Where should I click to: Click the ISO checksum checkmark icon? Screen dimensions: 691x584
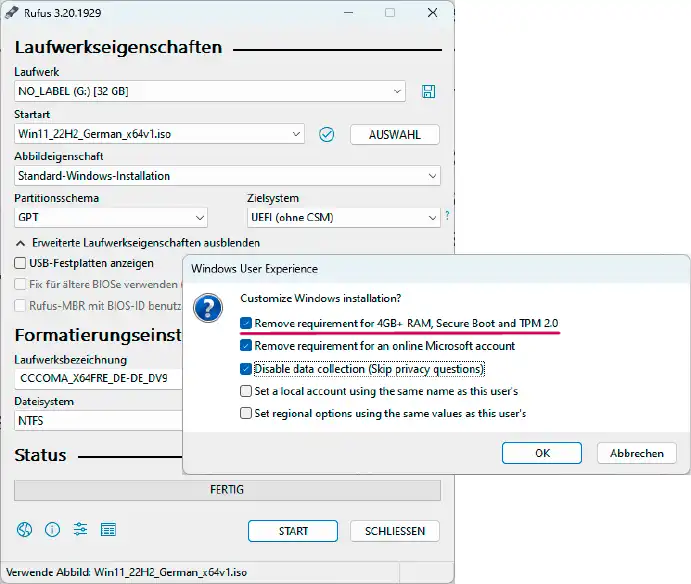click(x=327, y=134)
